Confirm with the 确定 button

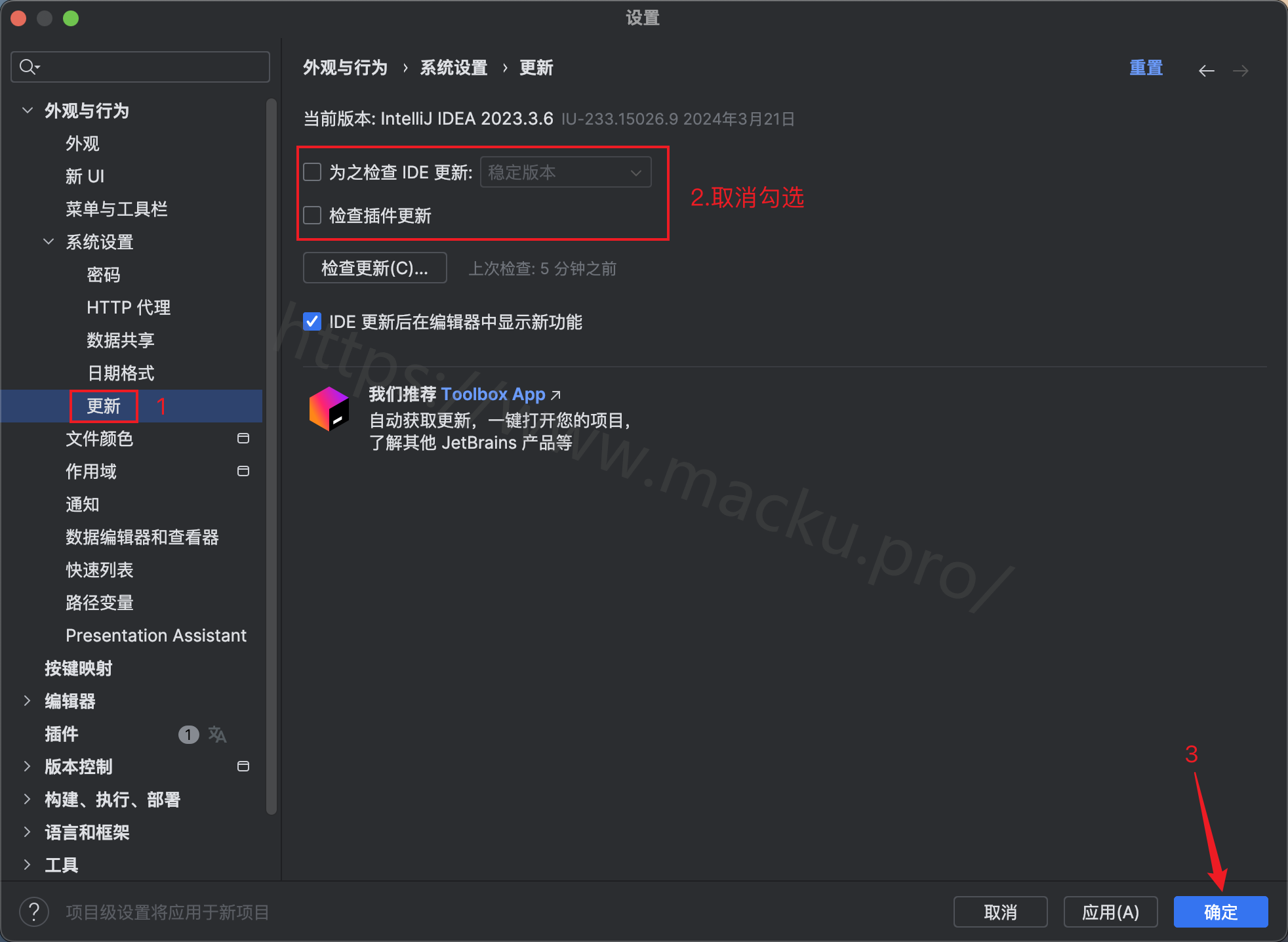[x=1221, y=912]
